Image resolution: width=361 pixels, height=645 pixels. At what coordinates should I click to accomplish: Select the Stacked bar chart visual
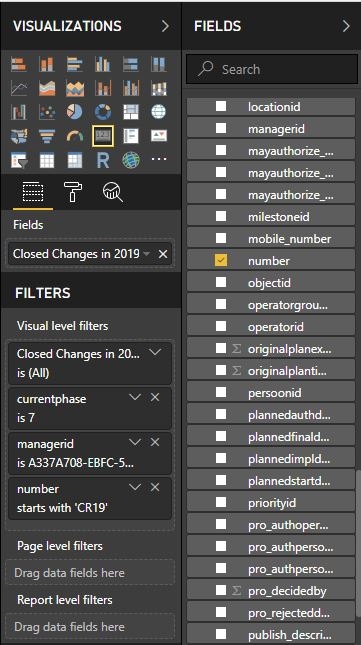pyautogui.click(x=19, y=64)
